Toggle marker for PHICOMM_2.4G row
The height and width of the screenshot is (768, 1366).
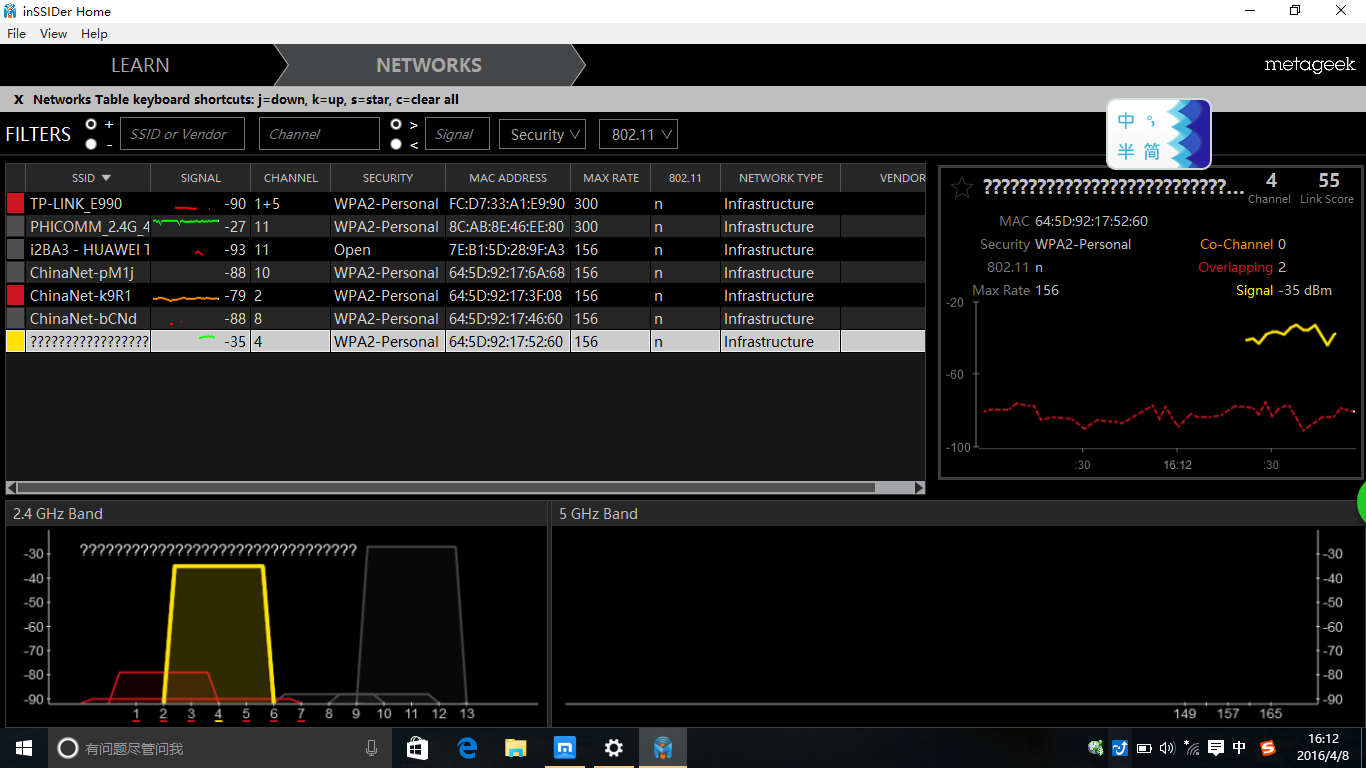tap(15, 226)
